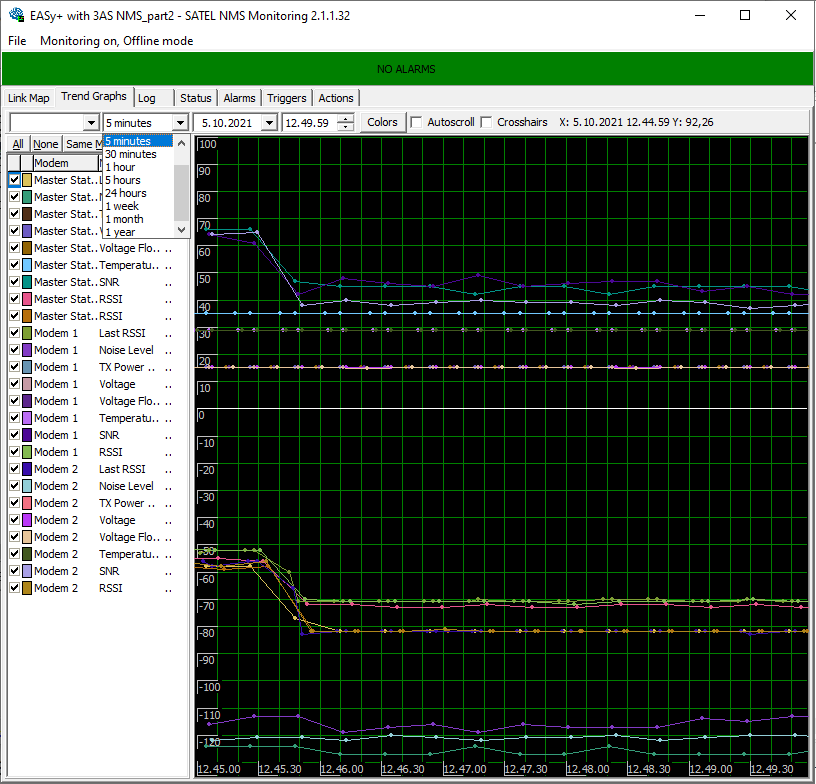Open the date picker dropdown for 5.10.2021

tap(269, 123)
